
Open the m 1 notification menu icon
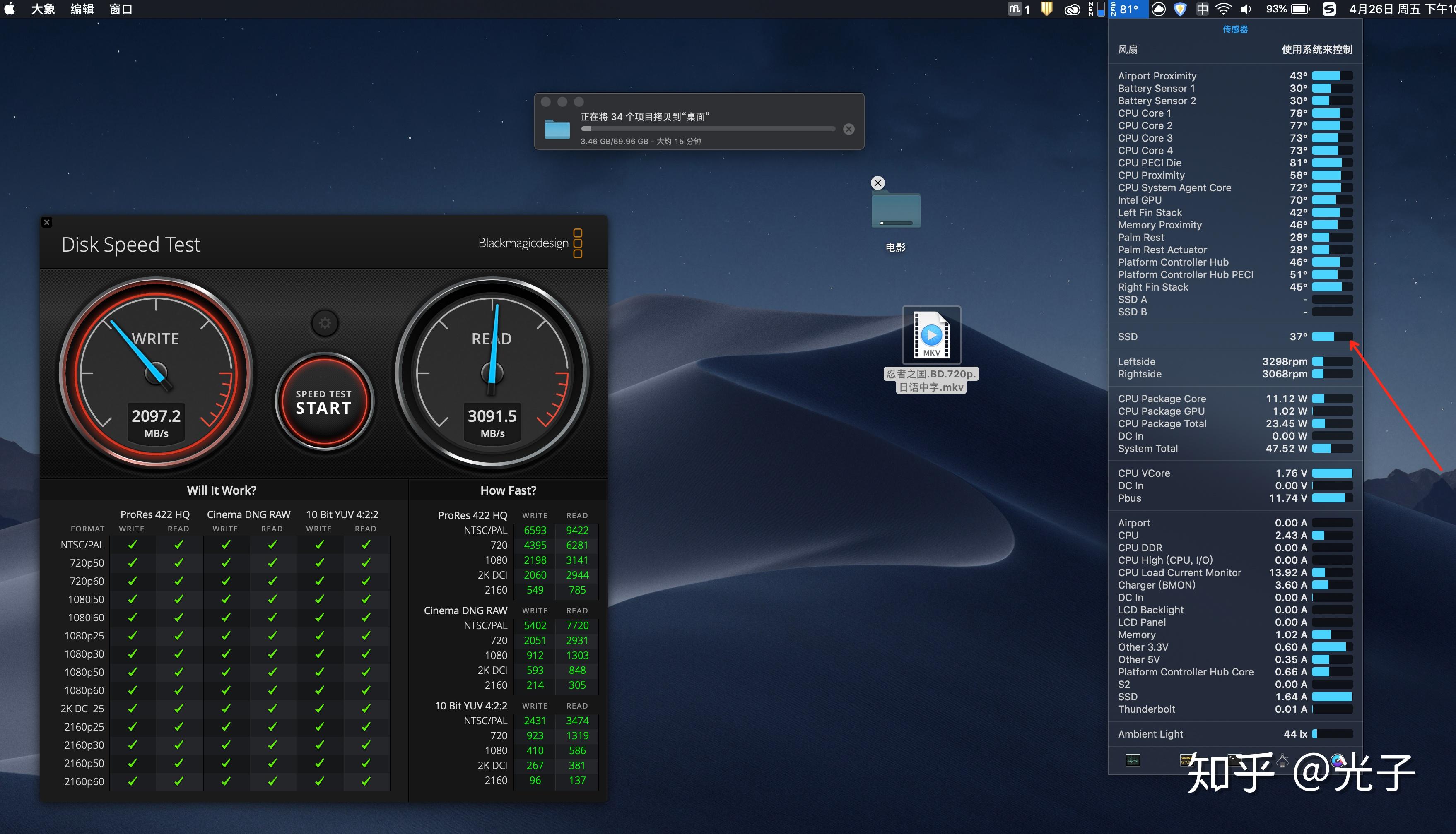[x=1020, y=9]
